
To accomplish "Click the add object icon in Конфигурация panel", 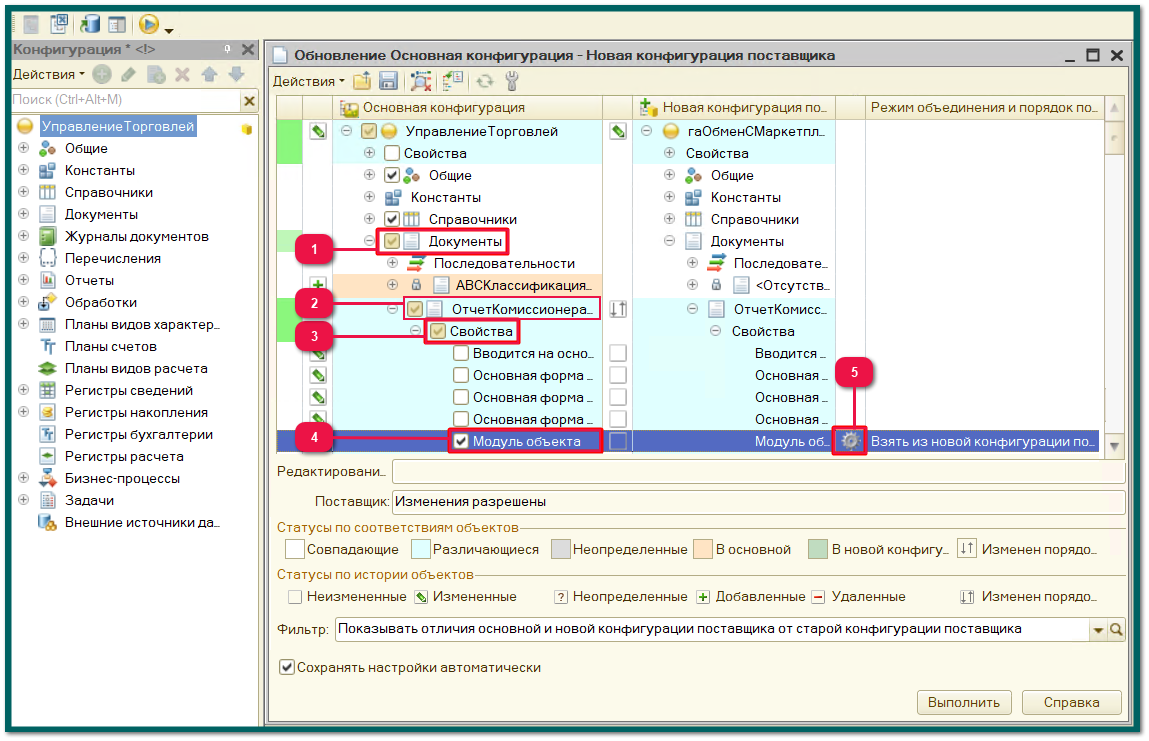I will tap(102, 74).
